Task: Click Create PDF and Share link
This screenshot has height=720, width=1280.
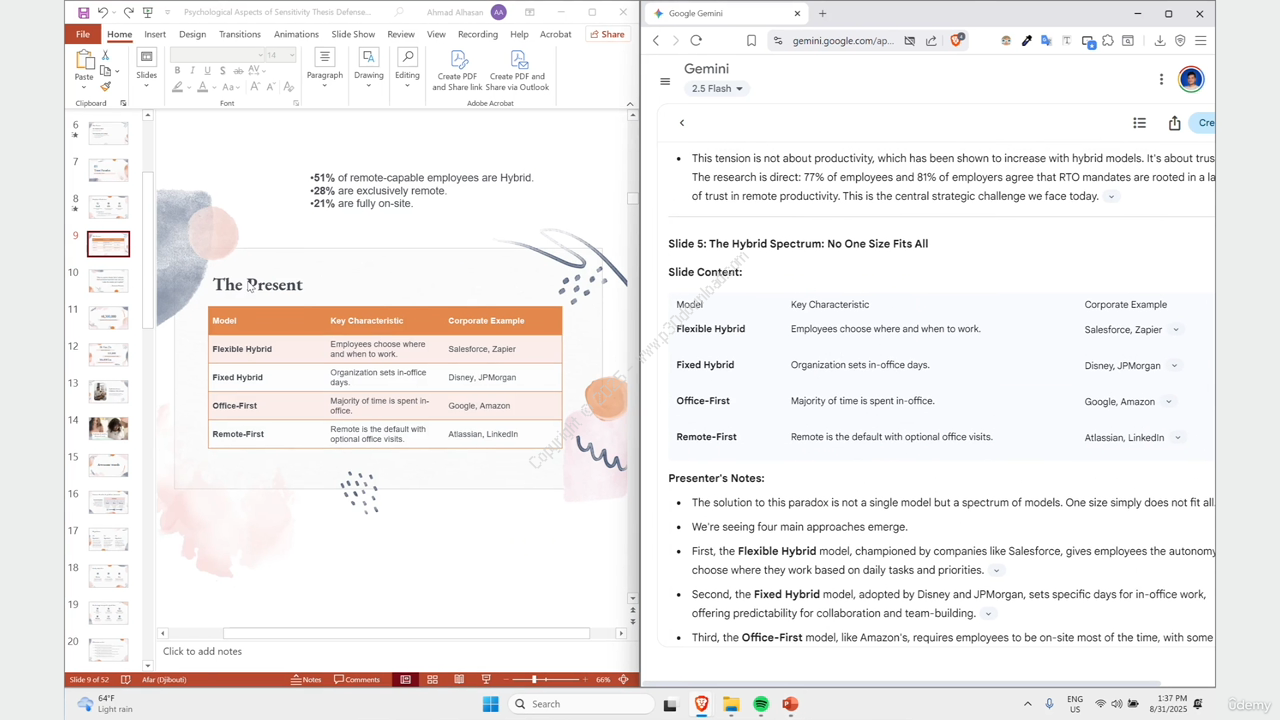Action: [458, 71]
